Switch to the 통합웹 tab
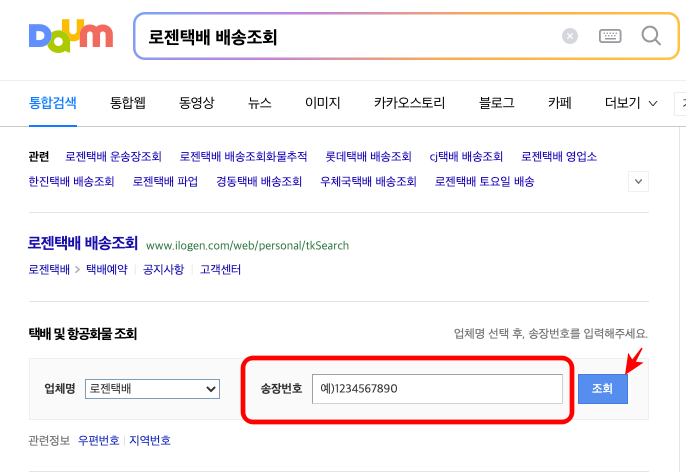Image resolution: width=686 pixels, height=472 pixels. click(x=127, y=103)
